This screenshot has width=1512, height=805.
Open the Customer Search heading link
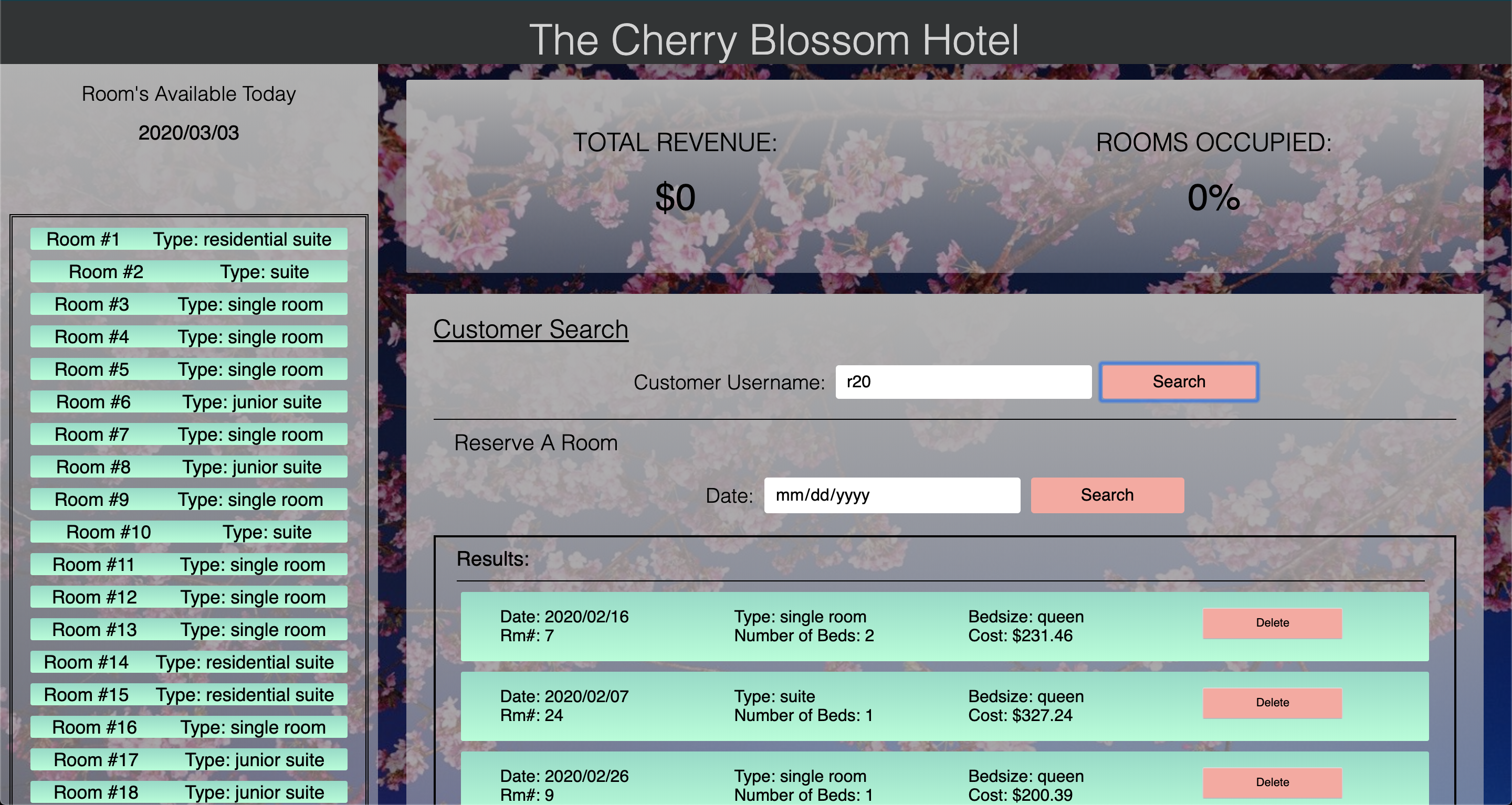click(x=531, y=329)
